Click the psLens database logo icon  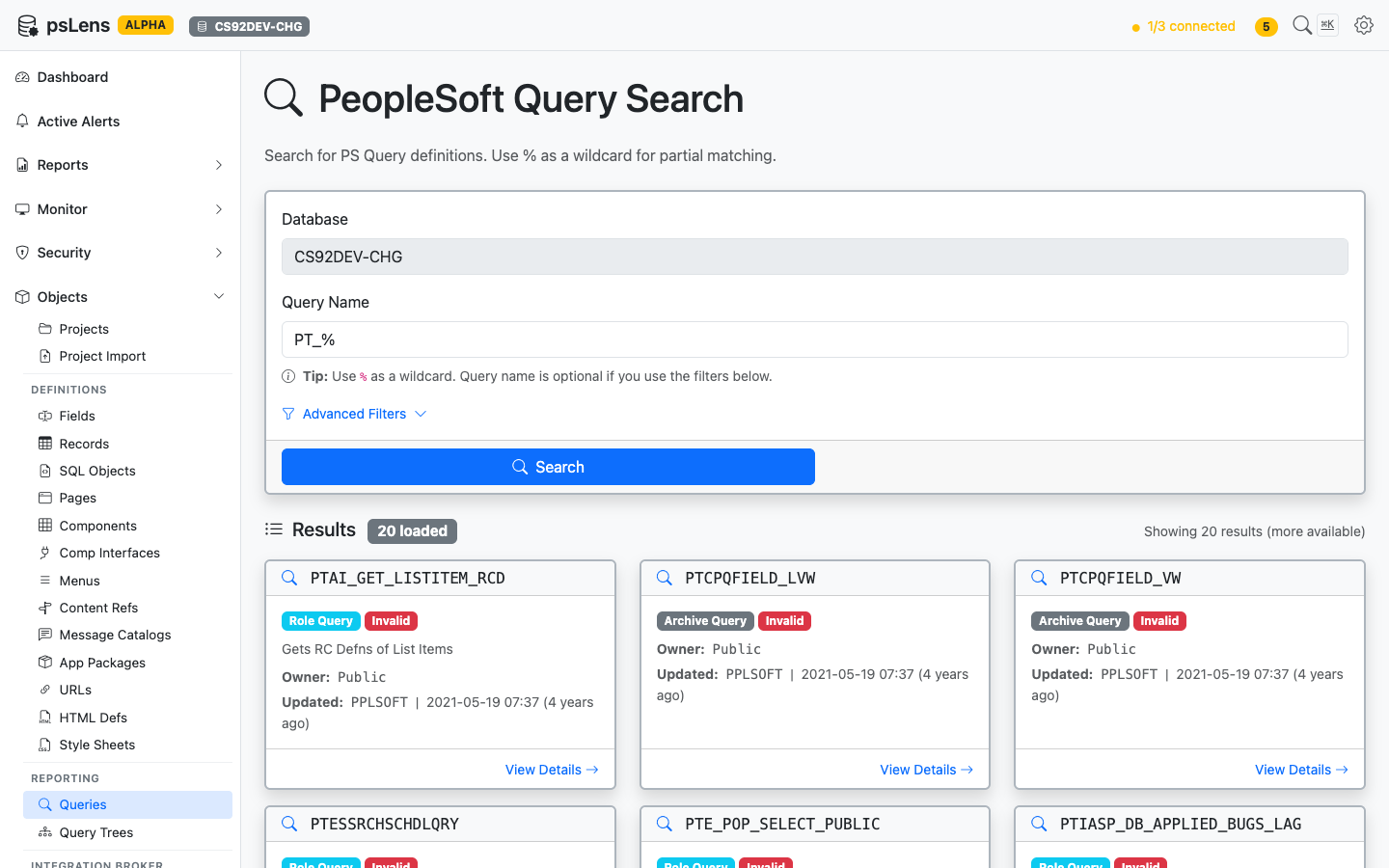[x=27, y=26]
